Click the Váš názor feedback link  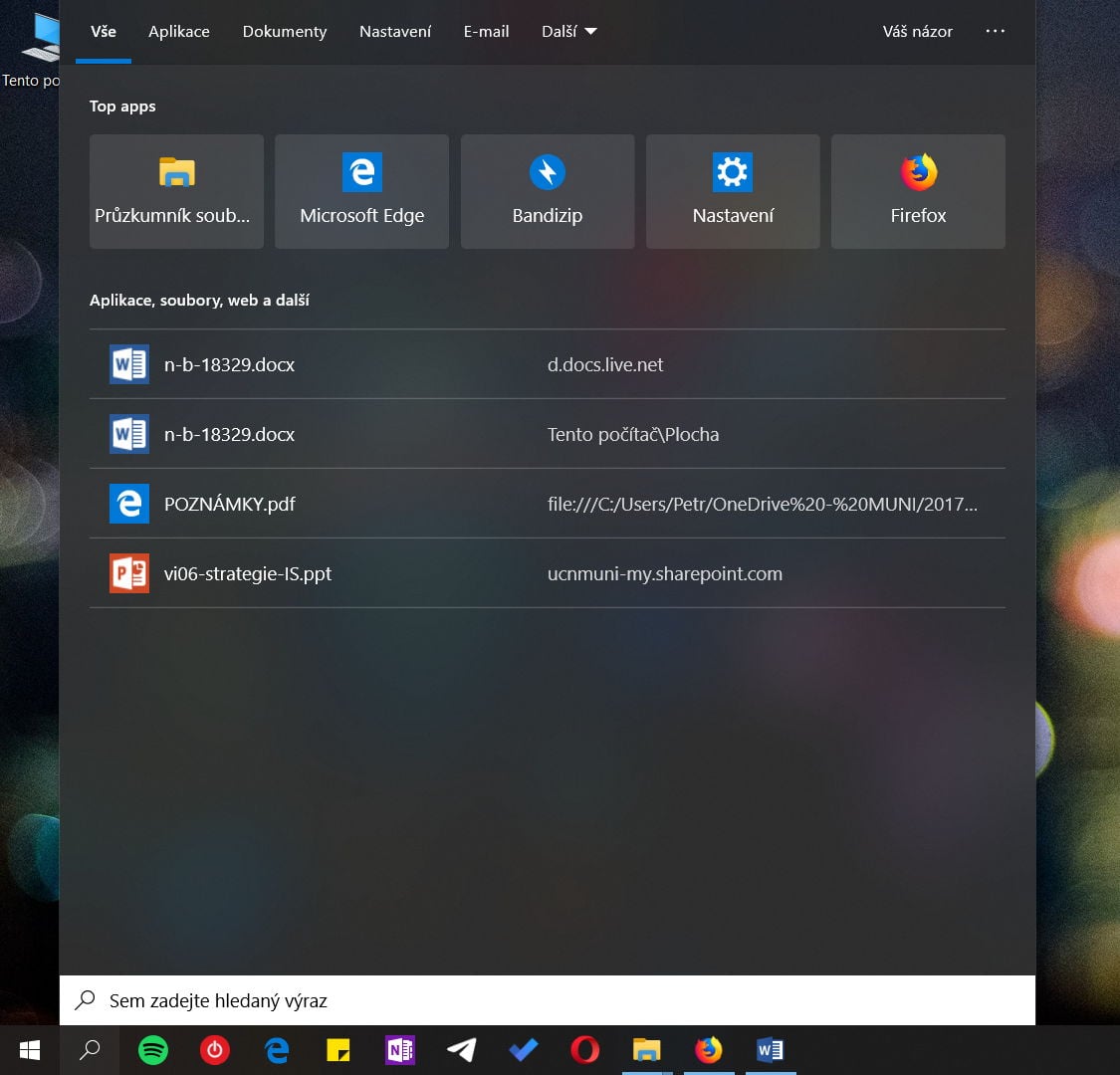tap(917, 32)
